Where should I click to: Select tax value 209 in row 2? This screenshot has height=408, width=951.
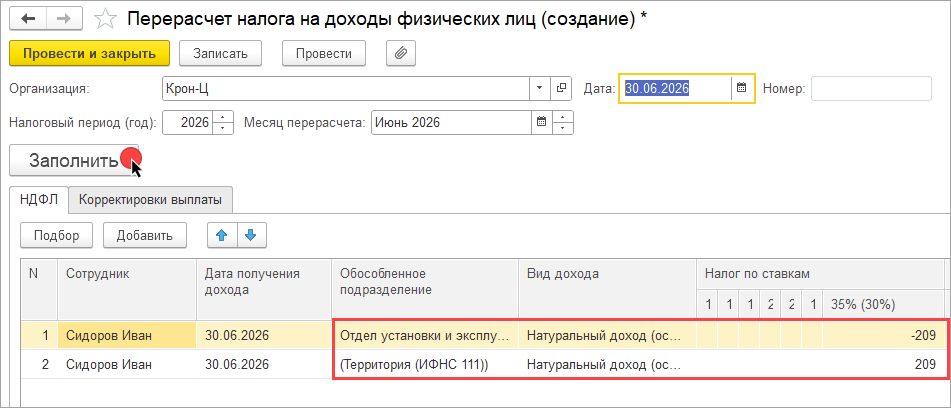click(x=882, y=365)
